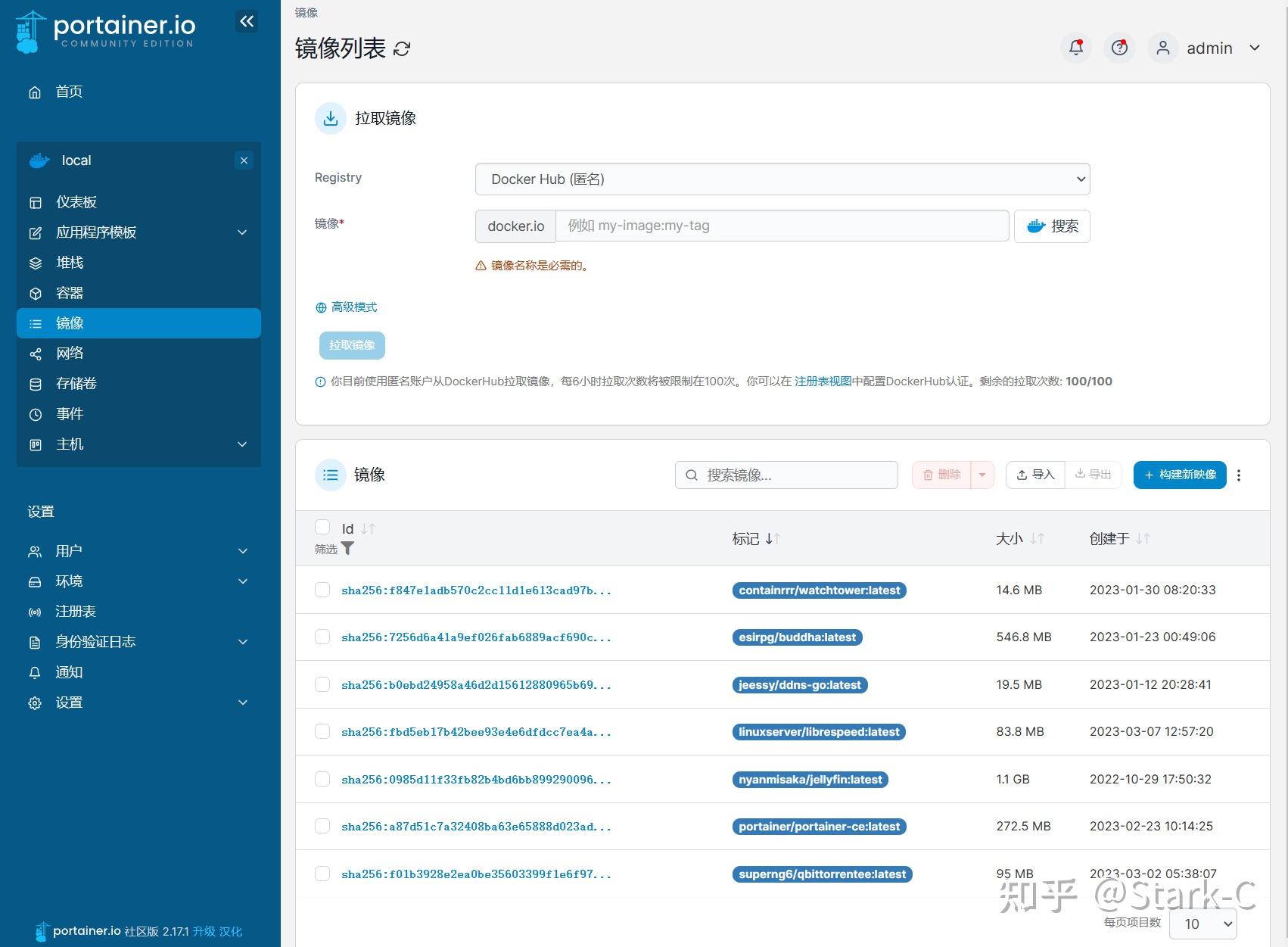Image resolution: width=1288 pixels, height=947 pixels.
Task: Select the 存储卷 (Volumes) sidebar icon
Action: (35, 384)
